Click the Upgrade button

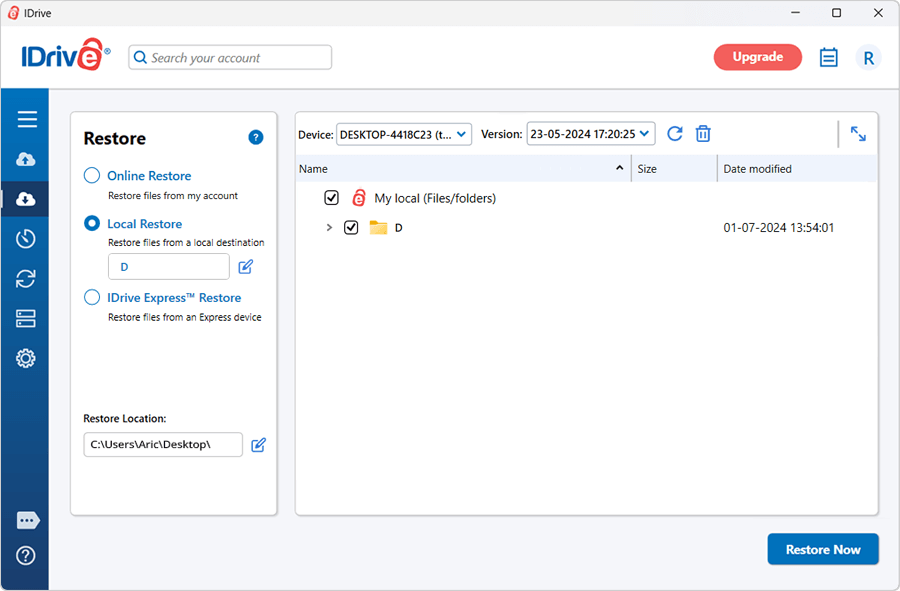(x=758, y=57)
